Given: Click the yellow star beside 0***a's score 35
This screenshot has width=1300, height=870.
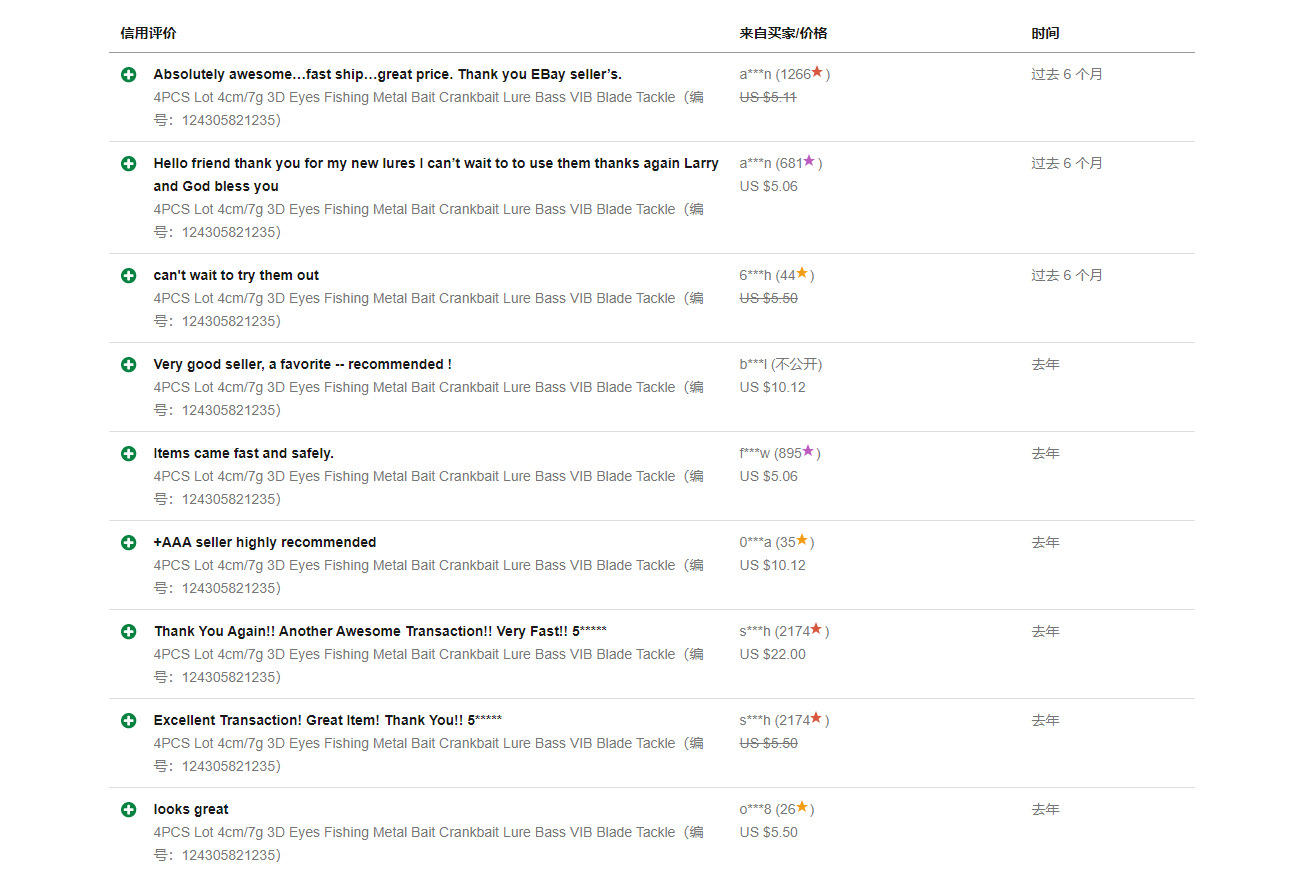Looking at the screenshot, I should [x=802, y=540].
